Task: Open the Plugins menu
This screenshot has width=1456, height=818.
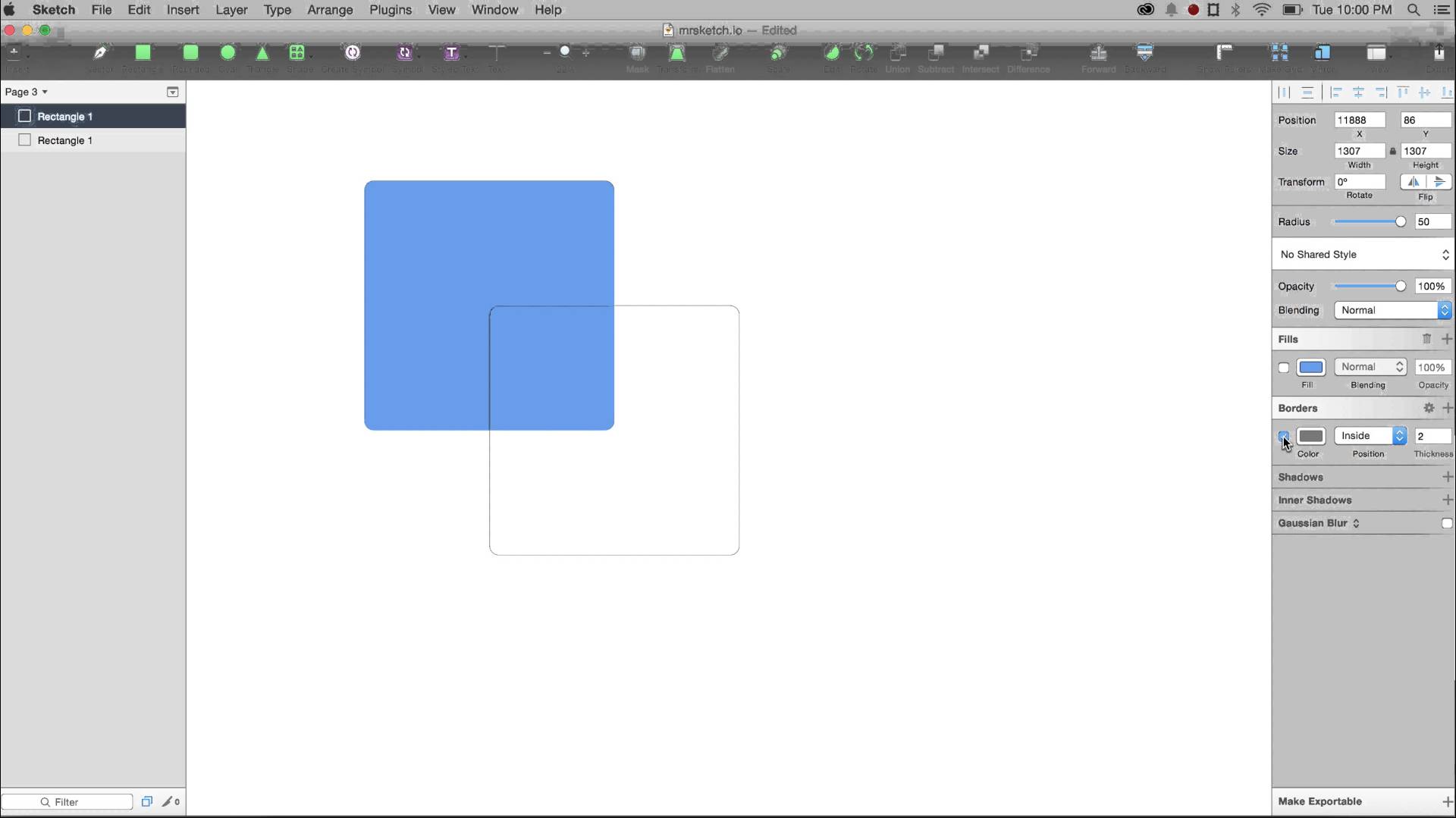Action: (391, 10)
